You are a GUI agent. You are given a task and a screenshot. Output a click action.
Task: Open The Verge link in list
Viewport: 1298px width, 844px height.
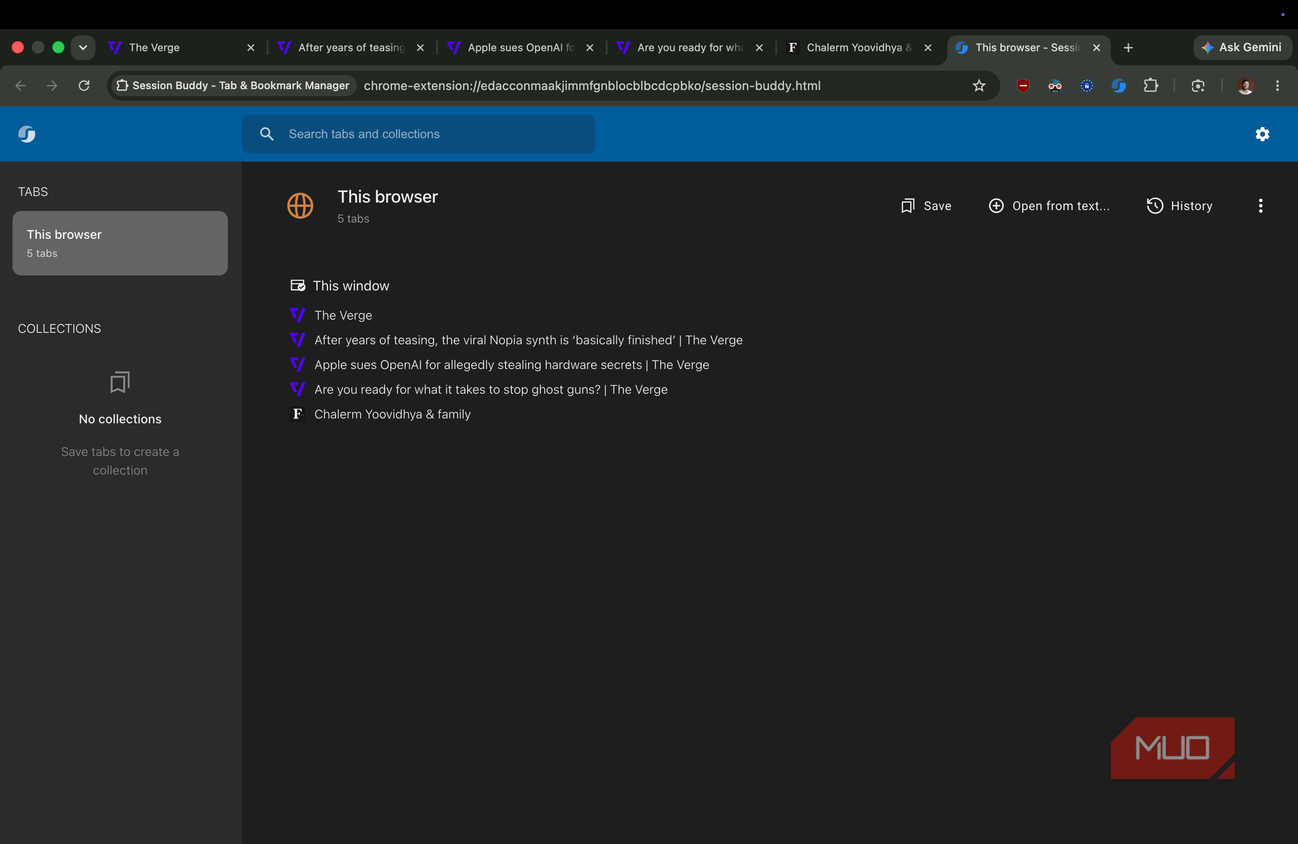[x=343, y=315]
